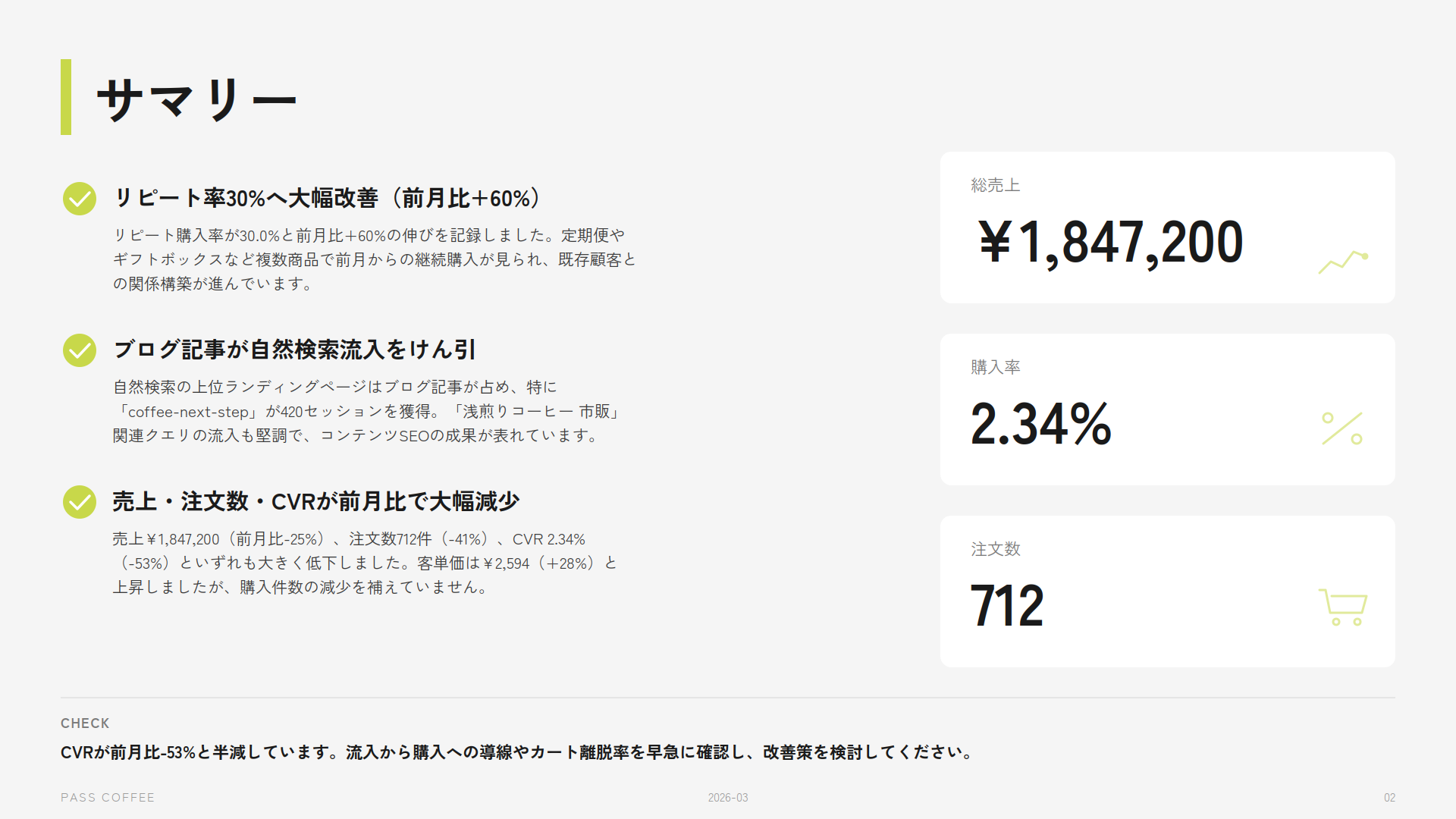Click the green accent bar beside サマリー
1456x819 pixels.
(66, 97)
